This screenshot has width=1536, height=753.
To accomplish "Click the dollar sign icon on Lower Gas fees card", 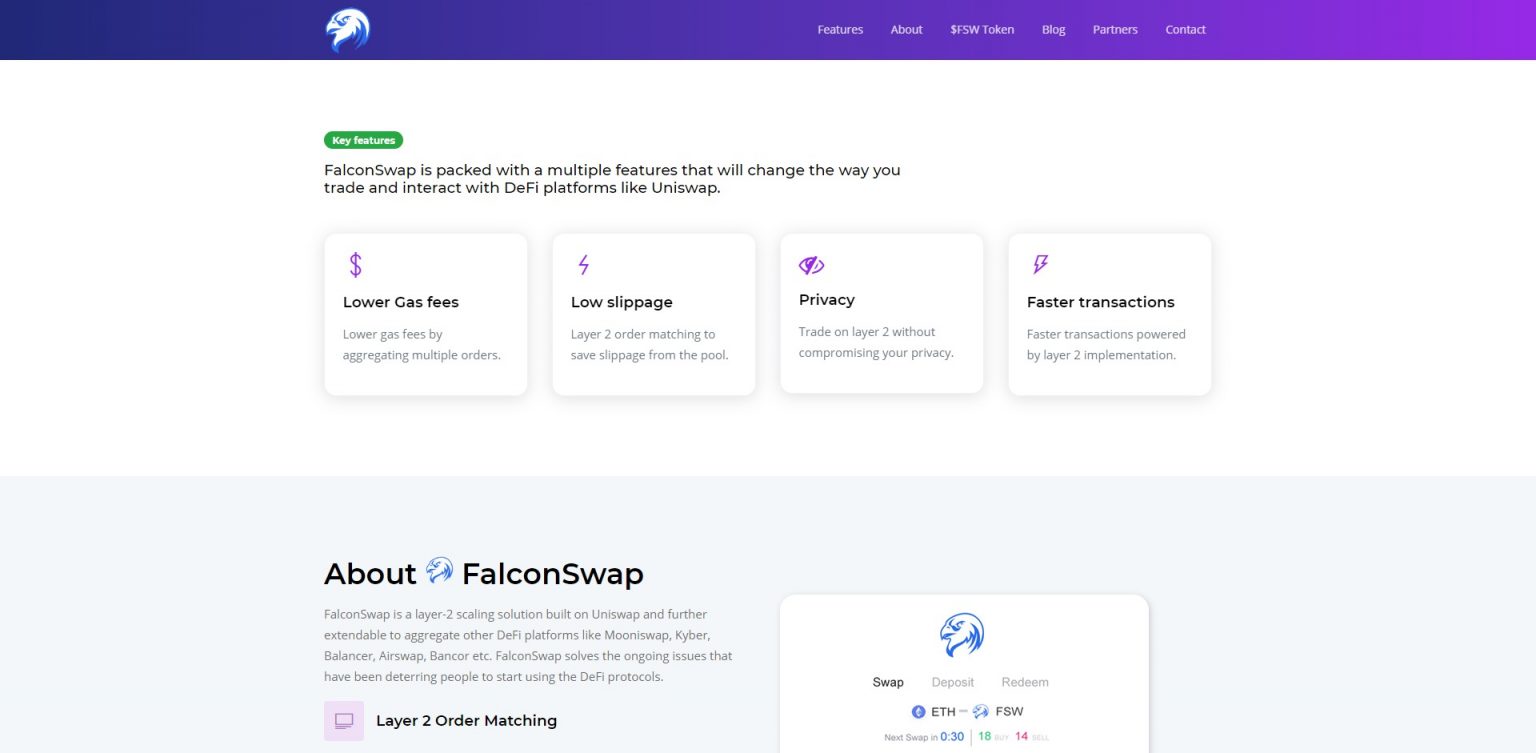I will coord(354,264).
